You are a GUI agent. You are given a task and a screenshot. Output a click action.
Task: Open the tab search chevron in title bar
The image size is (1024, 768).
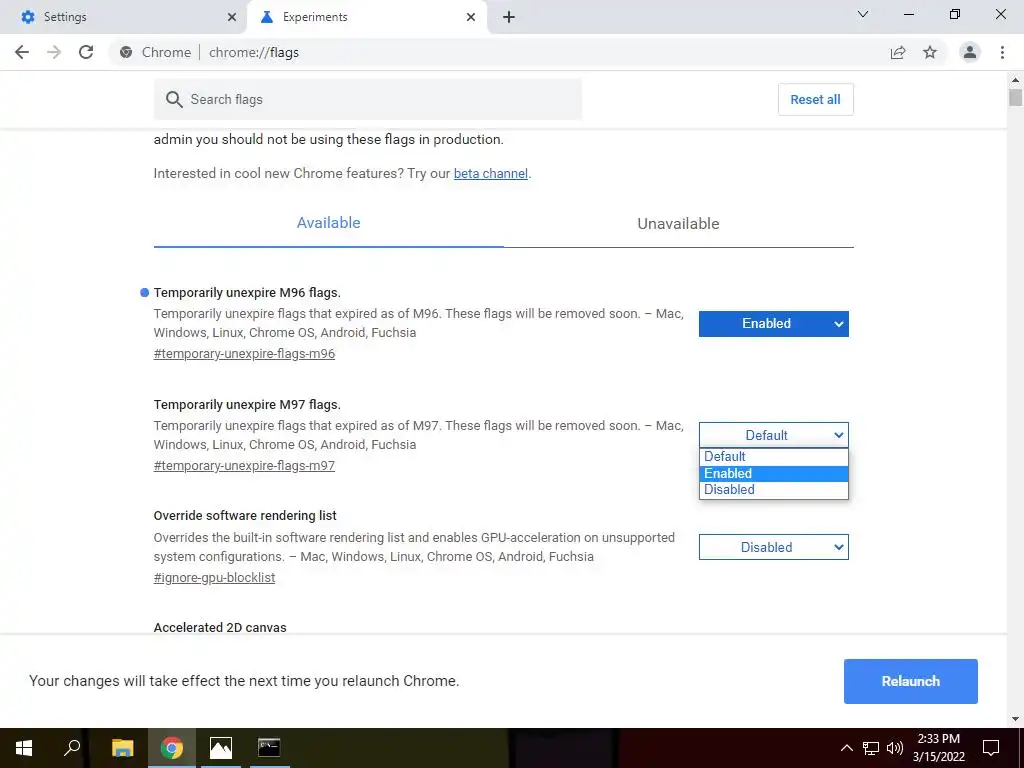pos(863,14)
